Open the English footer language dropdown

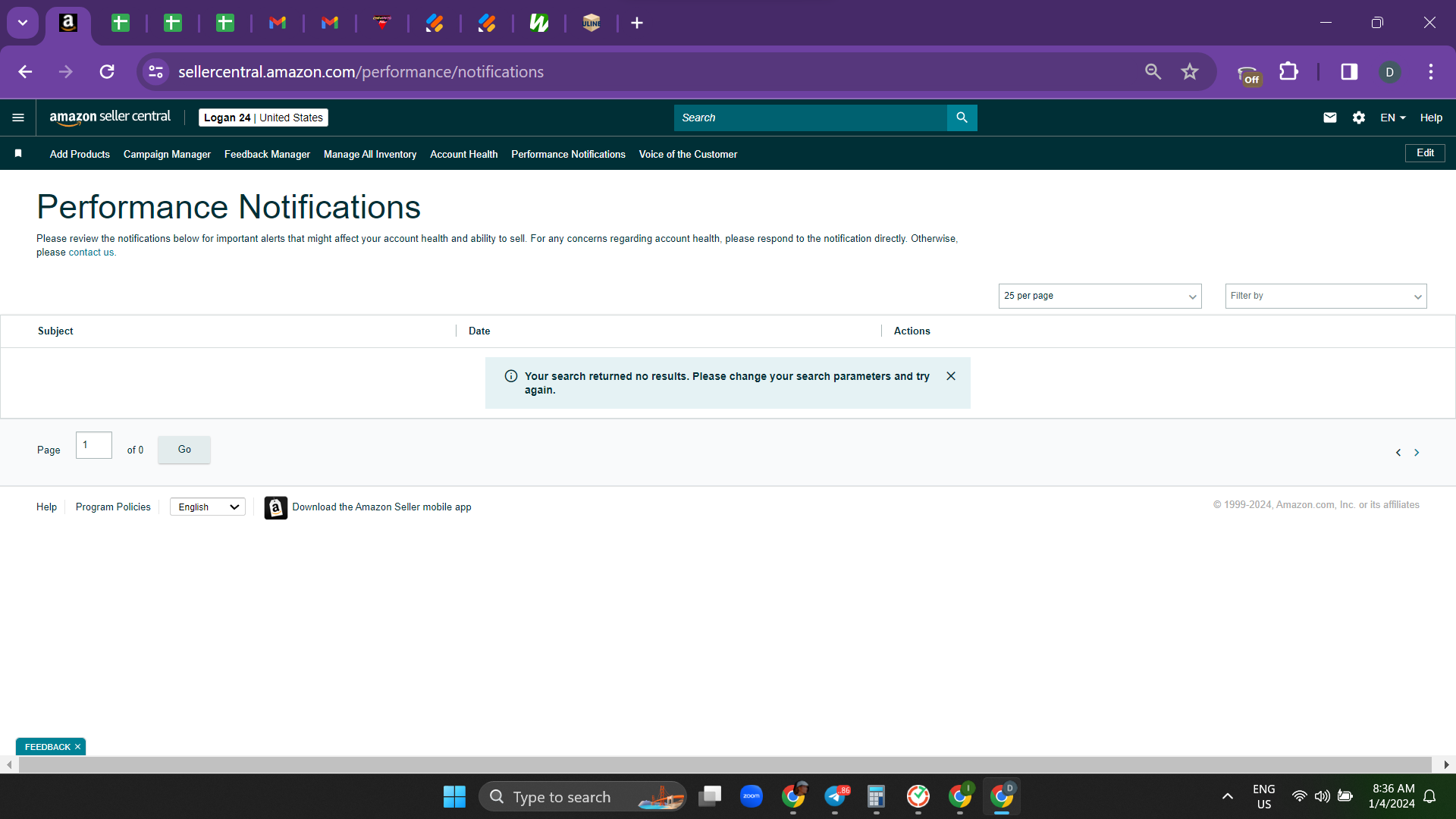tap(208, 507)
